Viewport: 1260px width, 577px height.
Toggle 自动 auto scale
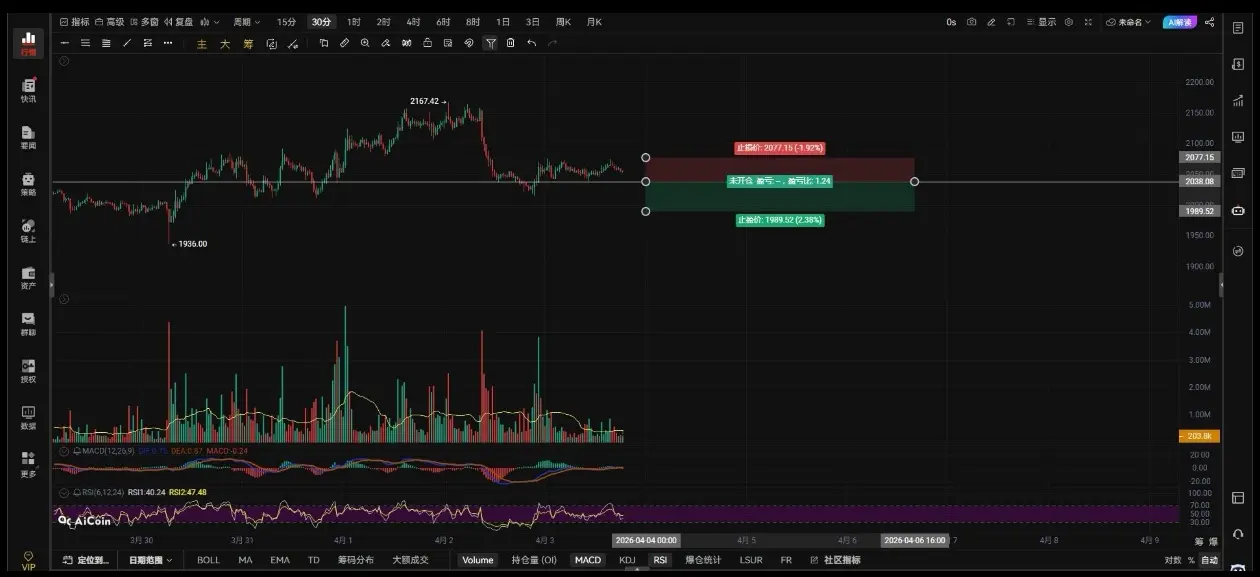1210,560
